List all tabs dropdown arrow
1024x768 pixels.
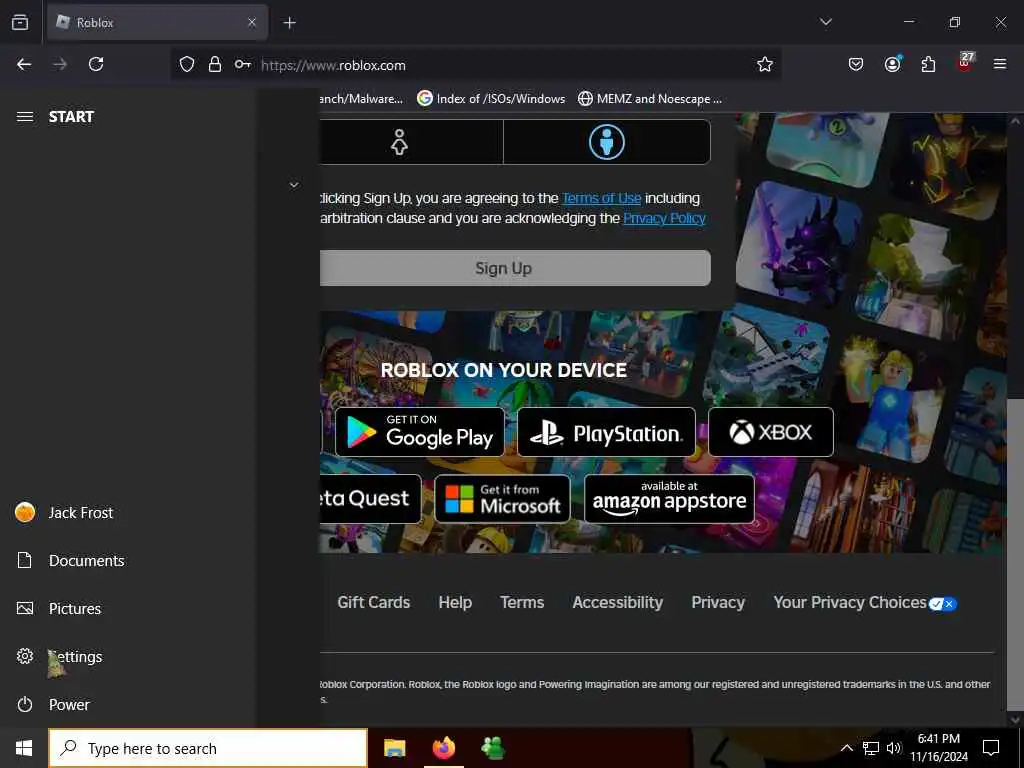pos(826,22)
